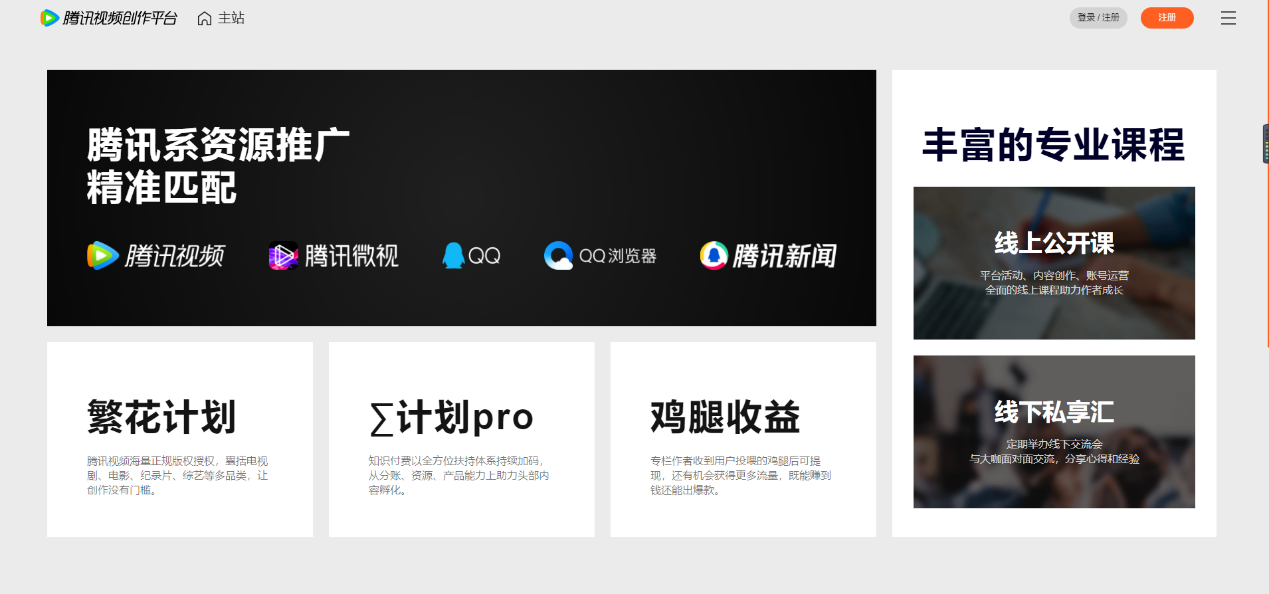Open the 线上公开课 course thumbnail
The width and height of the screenshot is (1269, 594).
1054,263
